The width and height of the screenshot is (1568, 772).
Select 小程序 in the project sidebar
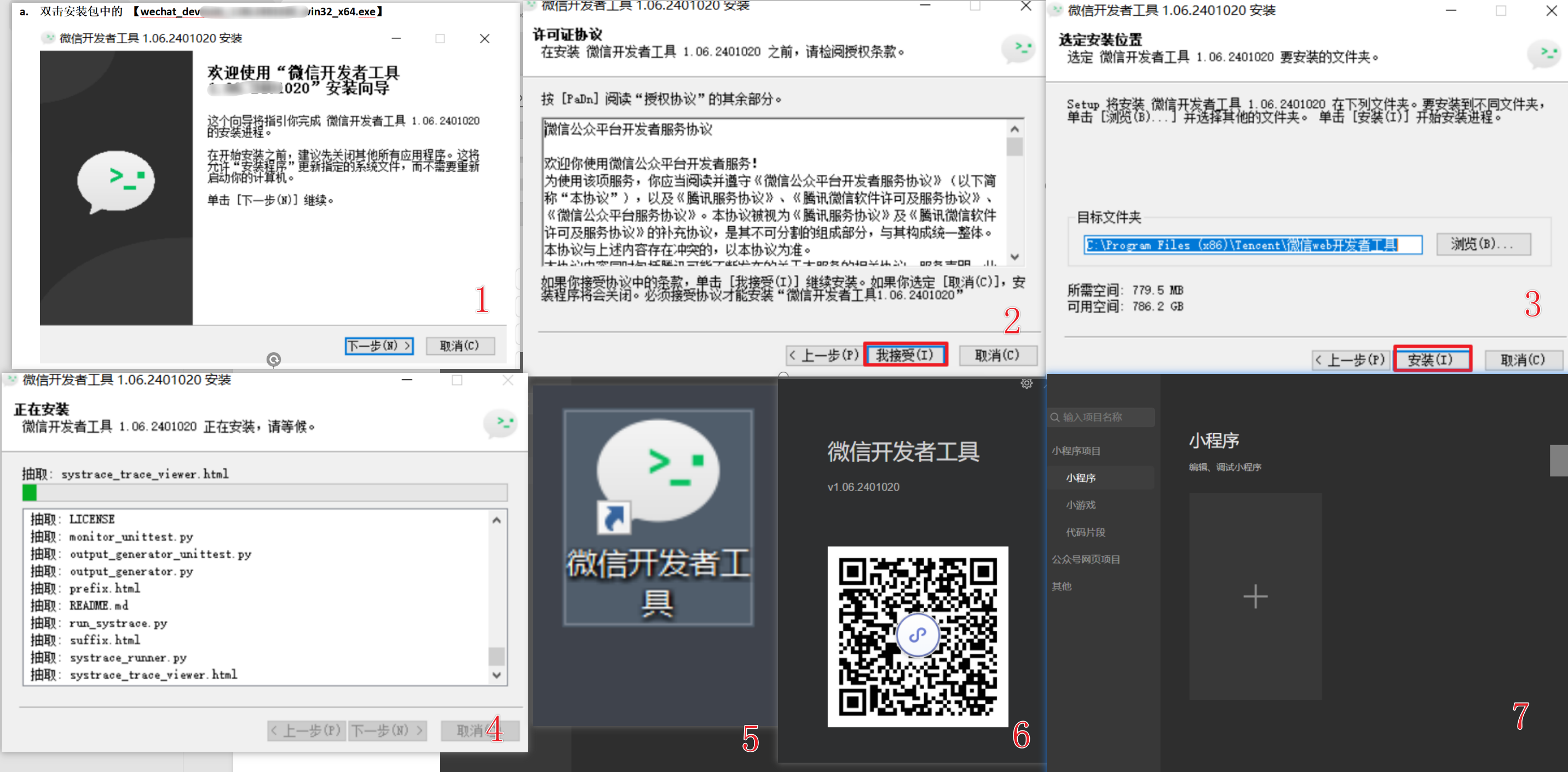click(1081, 478)
